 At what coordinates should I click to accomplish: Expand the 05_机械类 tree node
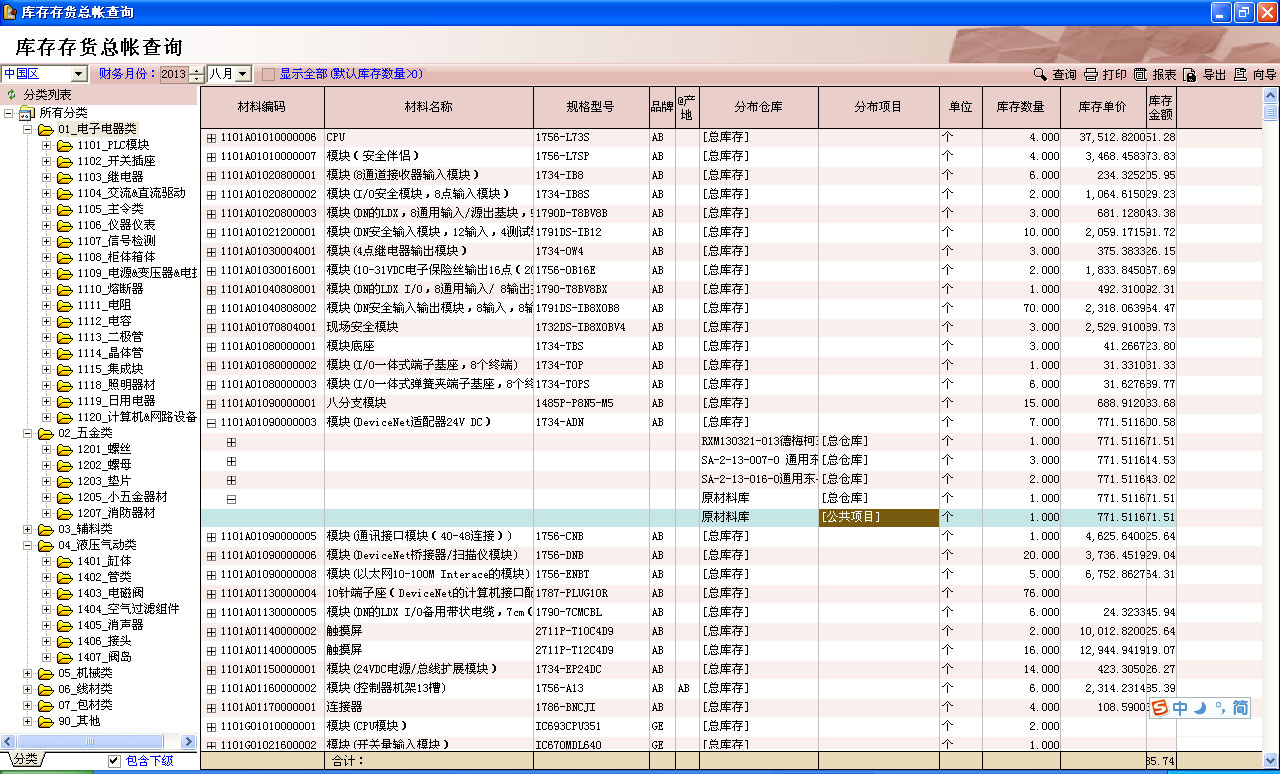(27, 673)
